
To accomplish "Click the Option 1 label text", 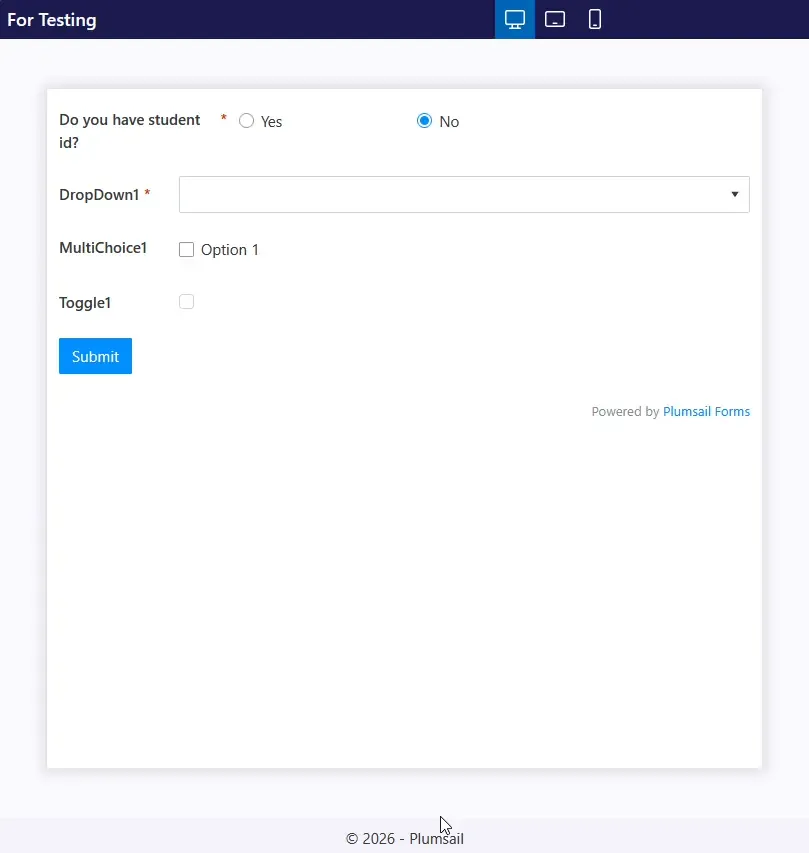I will click(230, 250).
